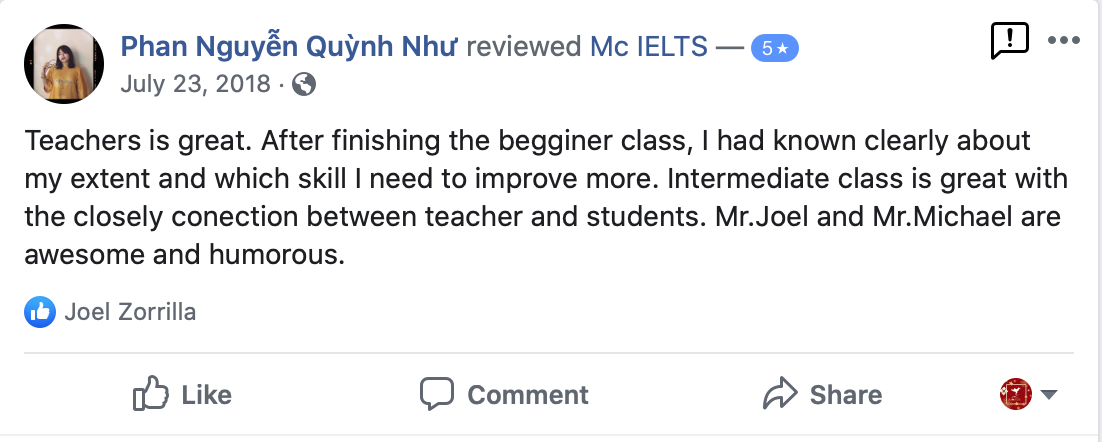Open reviewer's profile picture
1102x442 pixels.
(62, 63)
